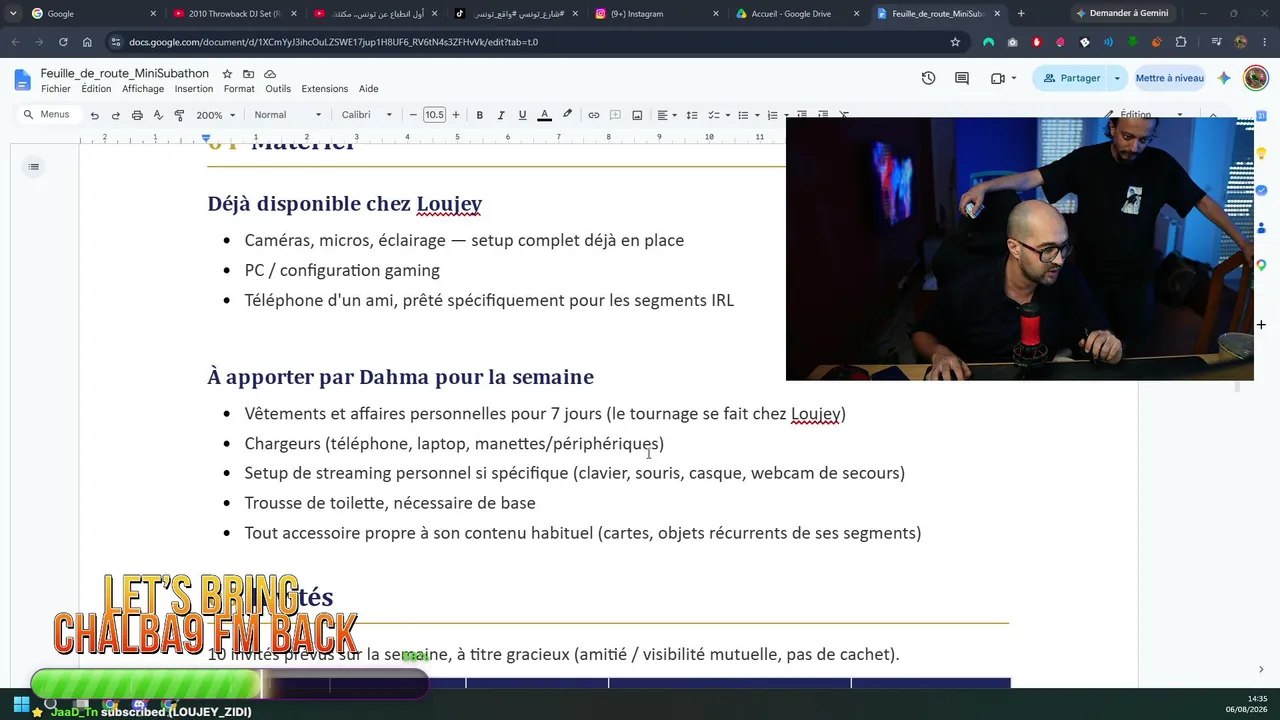
Task: Open the Google Docs home page
Action: [23, 79]
